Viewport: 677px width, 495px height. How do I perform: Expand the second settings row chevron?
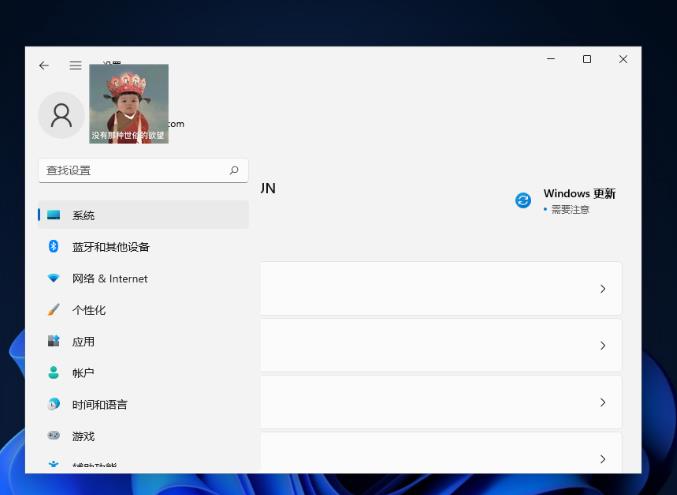point(602,346)
